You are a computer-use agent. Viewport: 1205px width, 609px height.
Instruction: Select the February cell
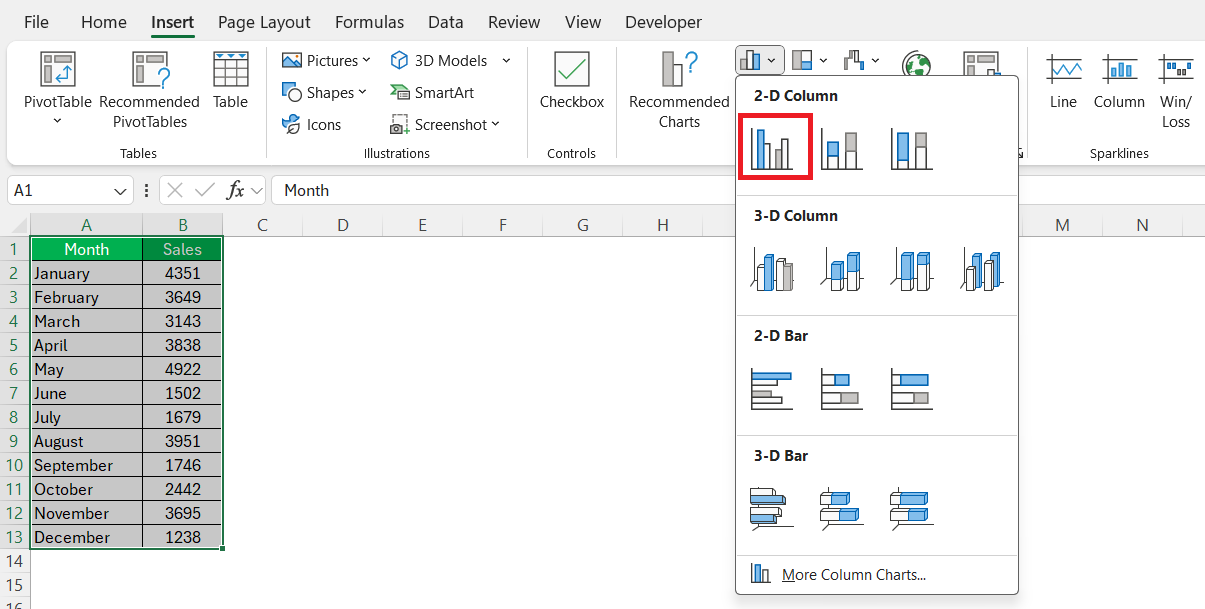tap(86, 297)
